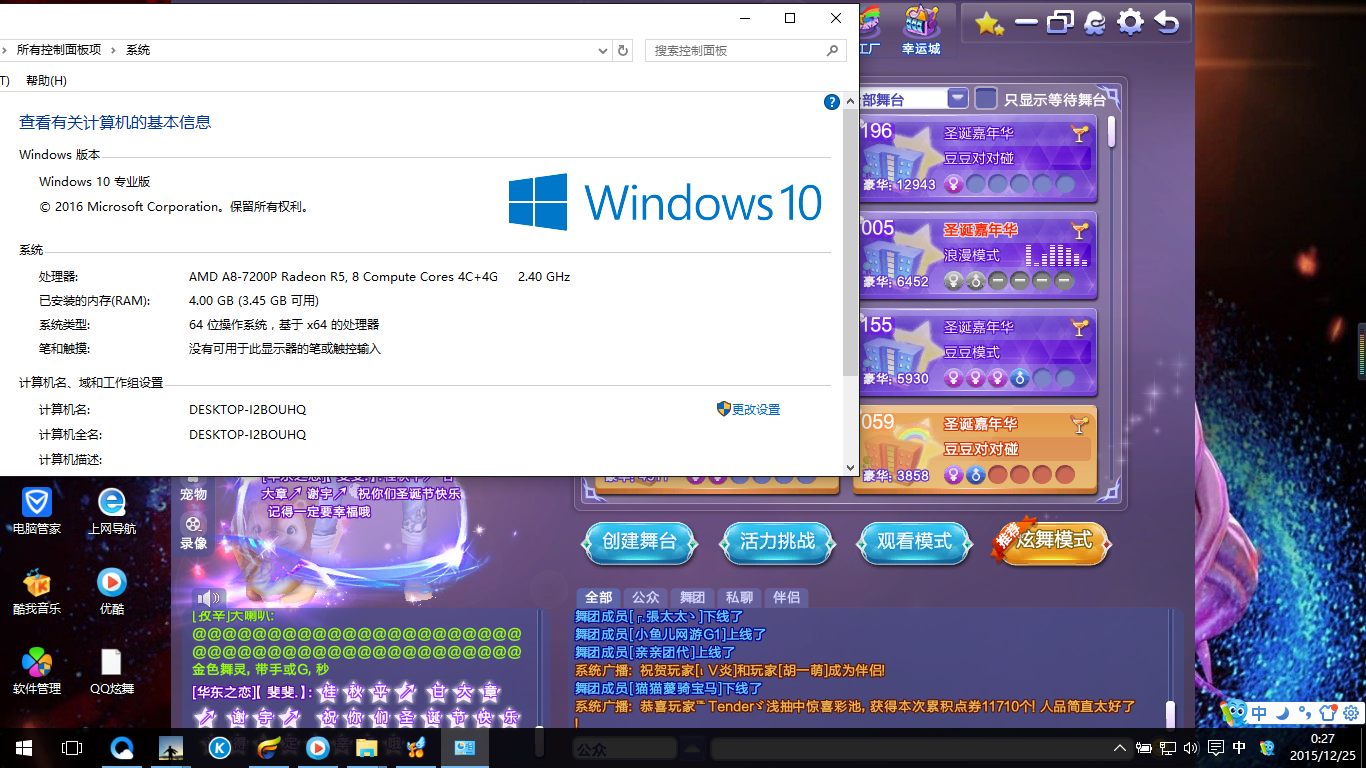The image size is (1366, 768).
Task: Open game settings gear icon
Action: (x=1130, y=23)
